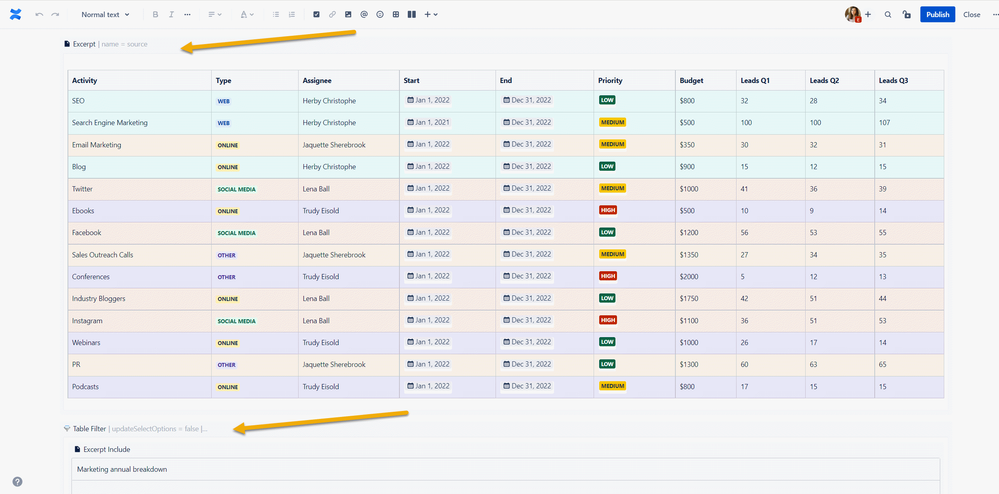Image resolution: width=999 pixels, height=494 pixels.
Task: Insert a bullet list
Action: tap(276, 14)
